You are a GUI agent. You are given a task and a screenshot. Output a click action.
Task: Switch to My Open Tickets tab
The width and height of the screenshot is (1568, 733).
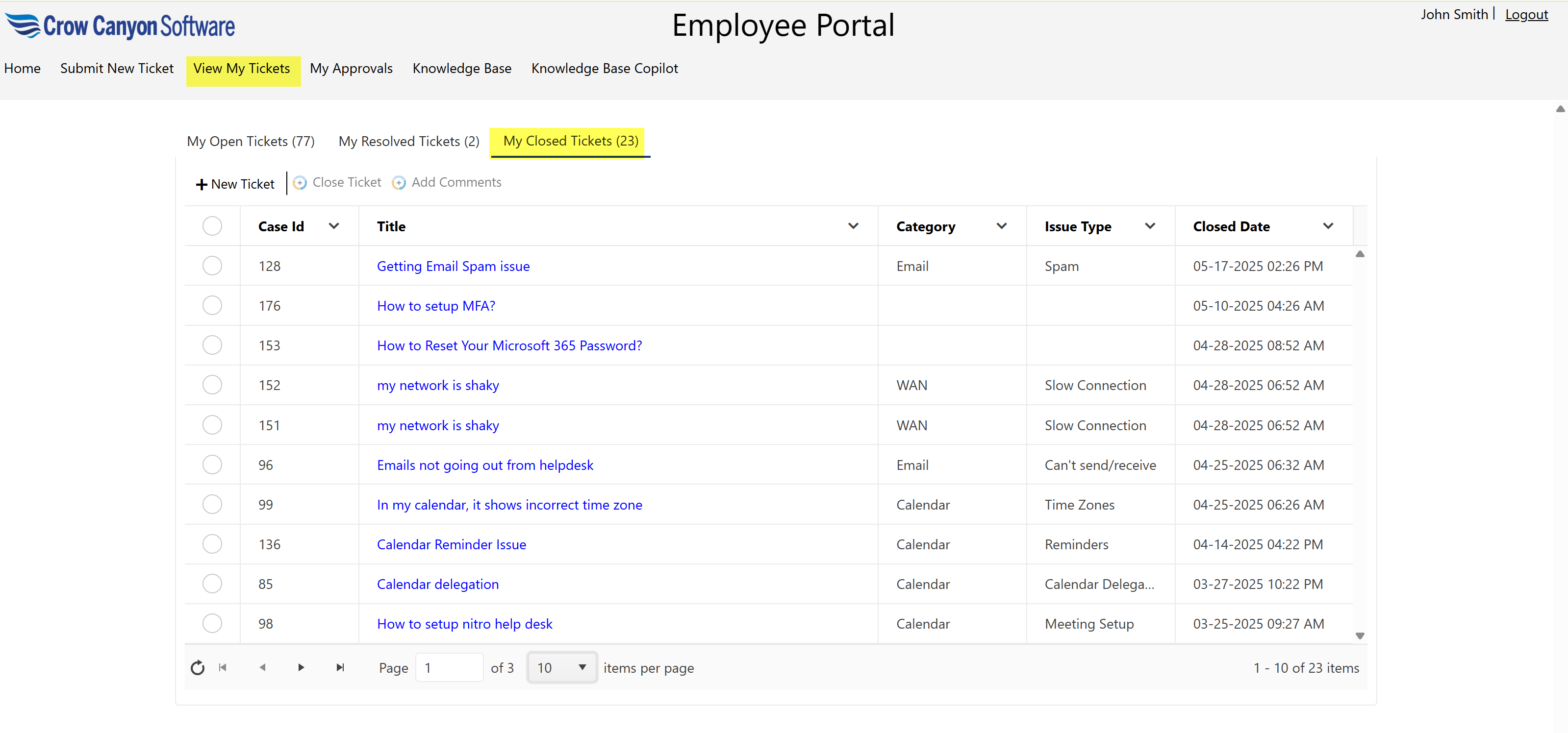click(250, 141)
